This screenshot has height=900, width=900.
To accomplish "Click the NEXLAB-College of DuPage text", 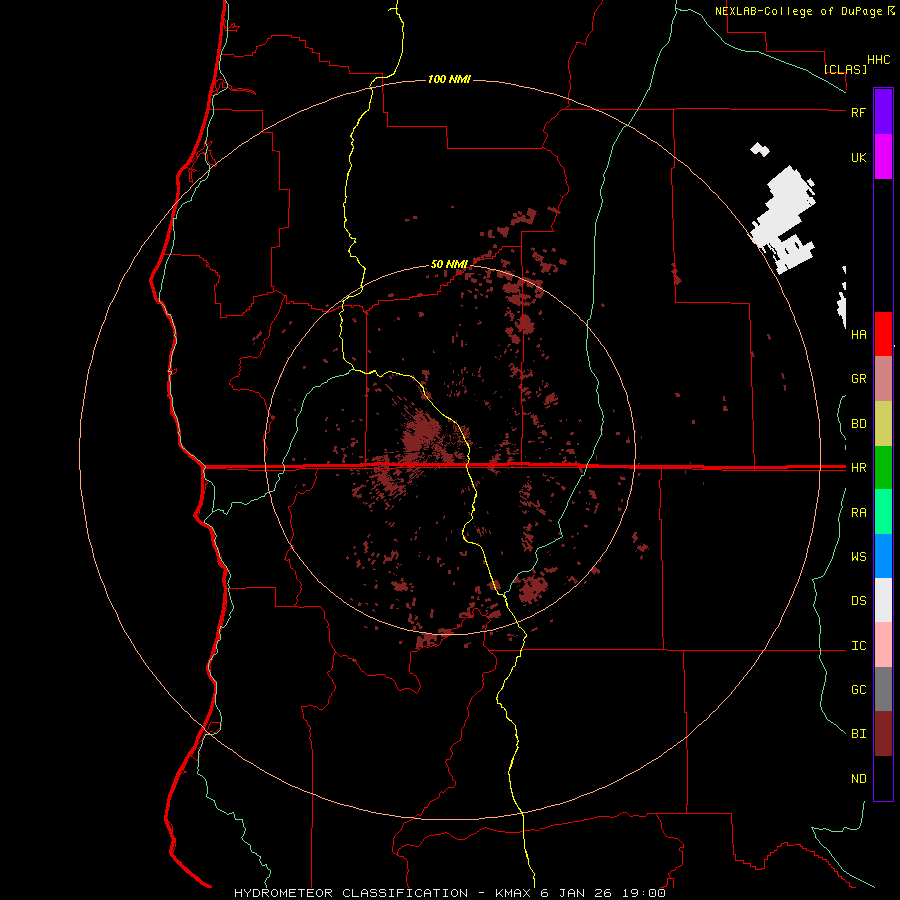I will click(x=800, y=11).
